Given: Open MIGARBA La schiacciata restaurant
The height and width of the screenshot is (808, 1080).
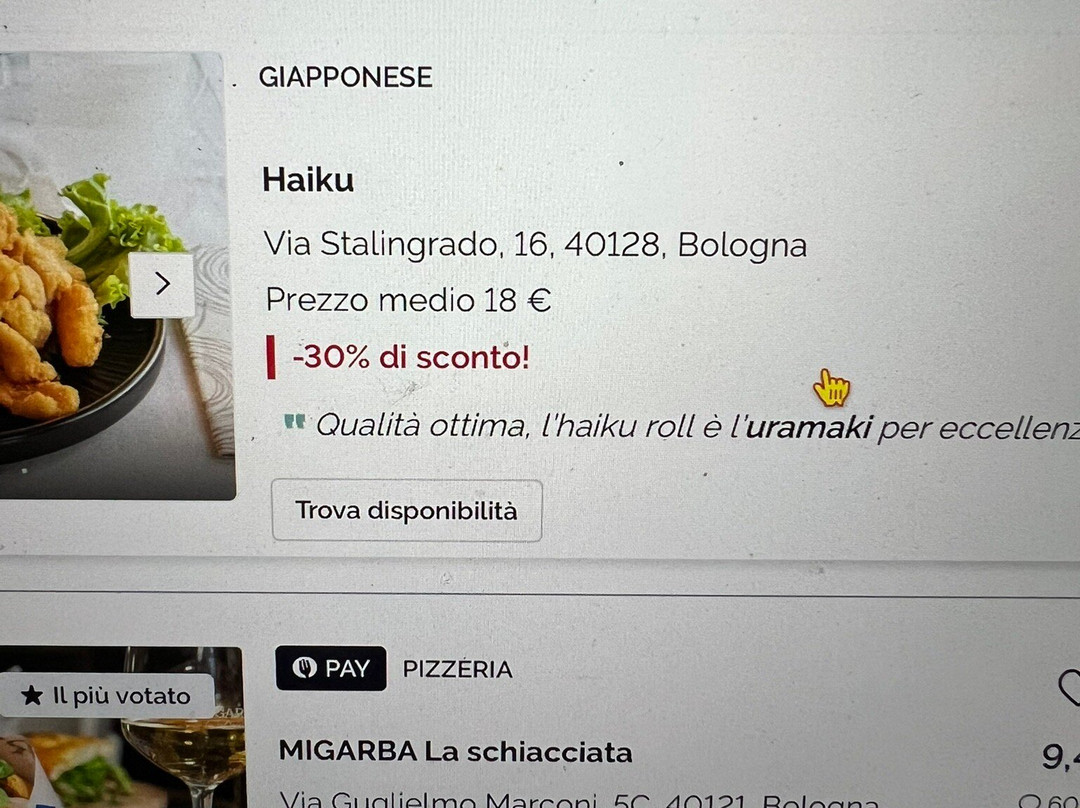Looking at the screenshot, I should (455, 752).
